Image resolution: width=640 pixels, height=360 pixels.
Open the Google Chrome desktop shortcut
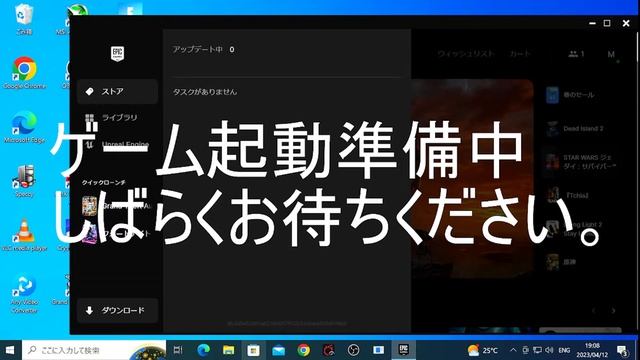click(24, 73)
